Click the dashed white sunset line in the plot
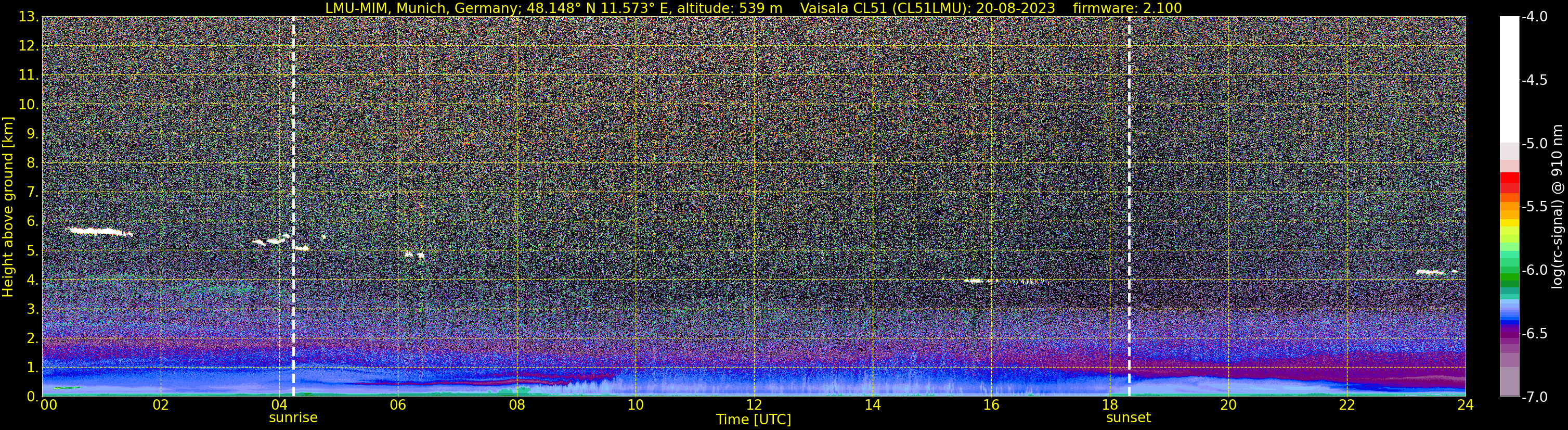1568x430 pixels. coord(1129,207)
